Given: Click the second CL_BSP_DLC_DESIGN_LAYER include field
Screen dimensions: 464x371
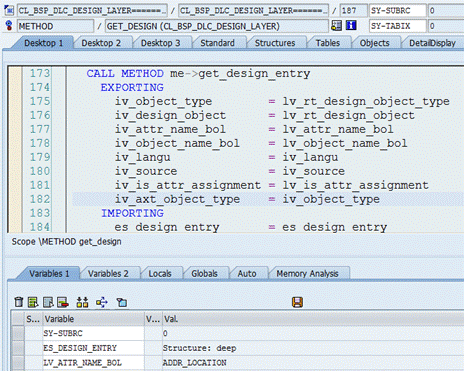Looking at the screenshot, I should click(253, 10).
